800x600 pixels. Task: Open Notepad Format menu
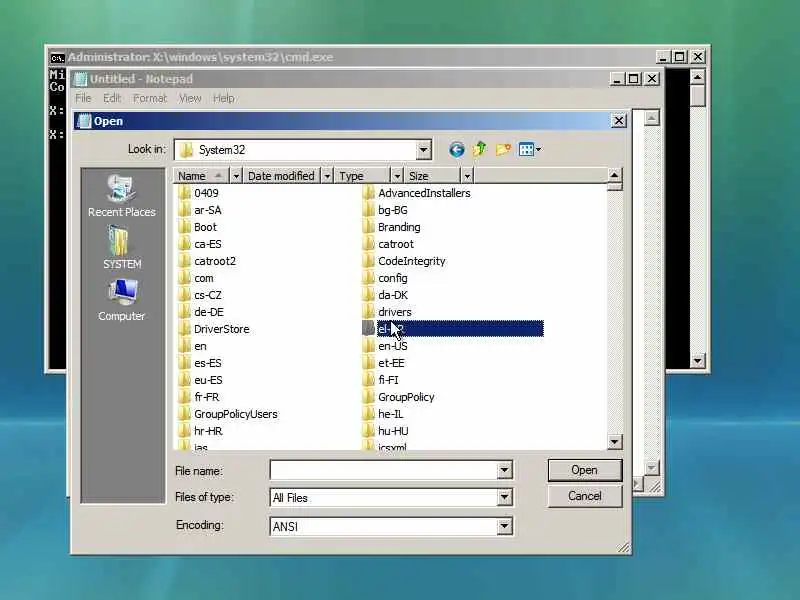(150, 98)
